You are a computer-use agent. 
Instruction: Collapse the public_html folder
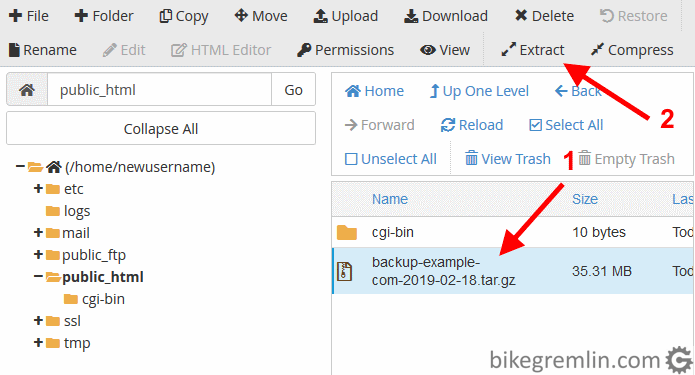(38, 277)
